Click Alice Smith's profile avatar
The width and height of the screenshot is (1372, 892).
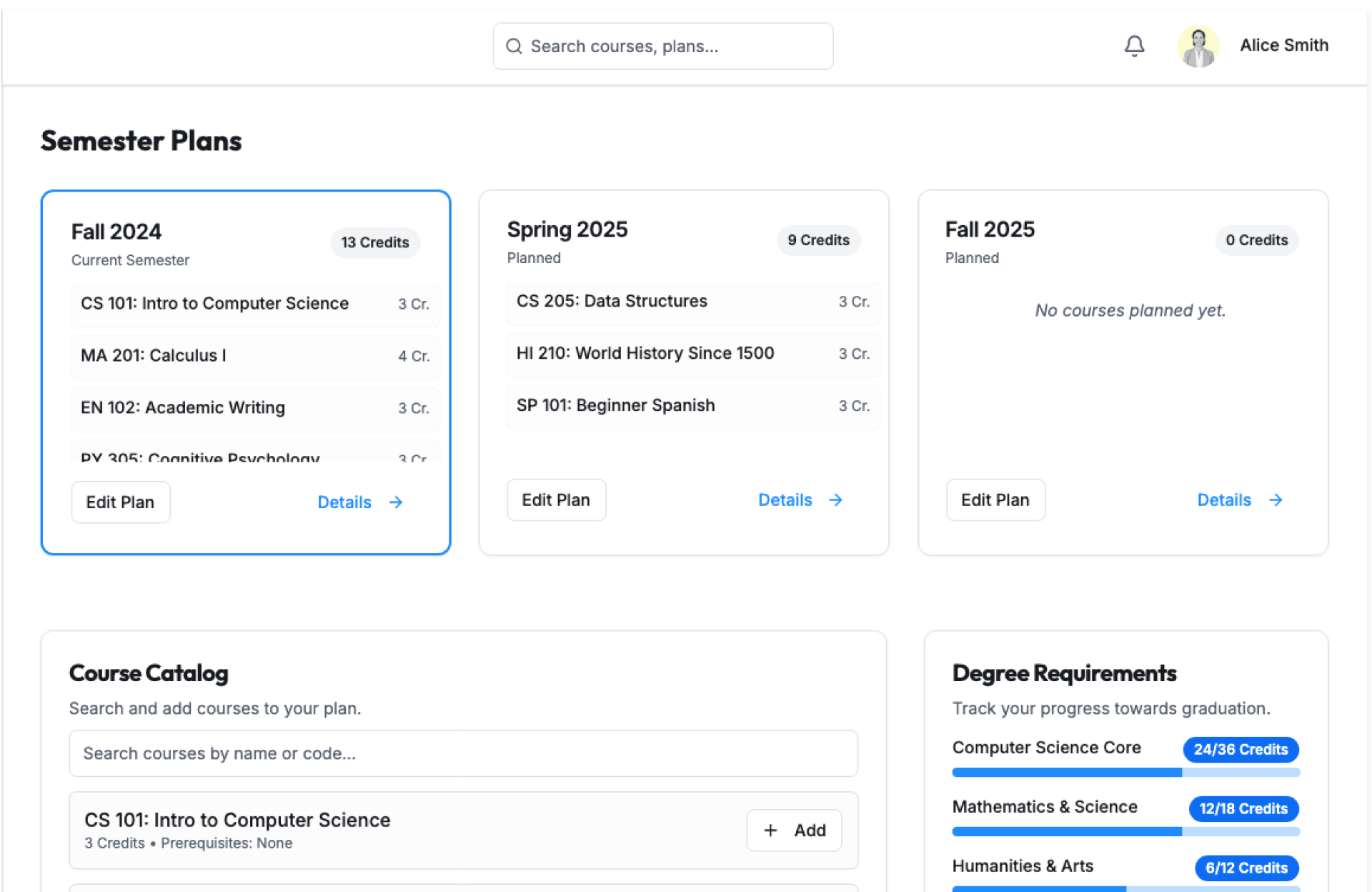point(1198,46)
